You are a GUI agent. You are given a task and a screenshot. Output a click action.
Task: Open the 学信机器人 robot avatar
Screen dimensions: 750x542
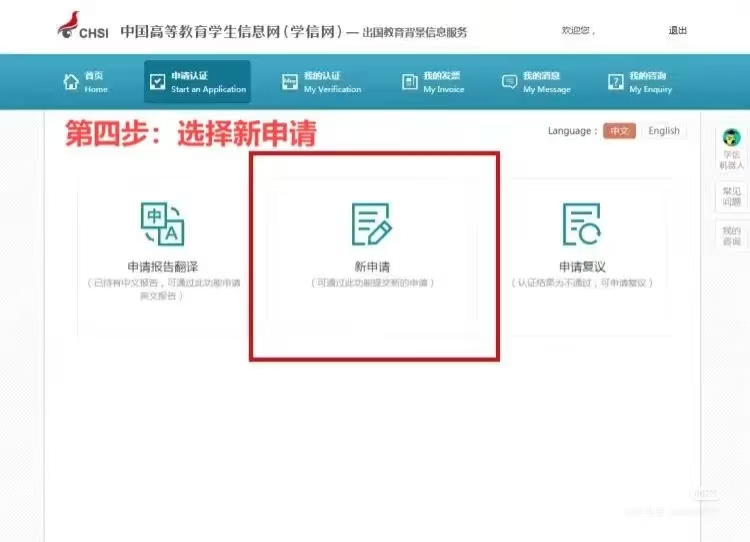click(x=731, y=138)
